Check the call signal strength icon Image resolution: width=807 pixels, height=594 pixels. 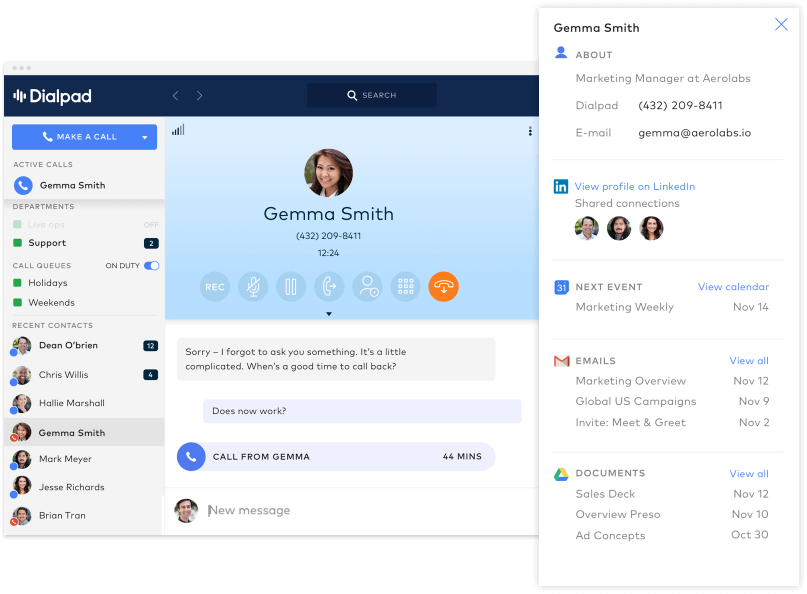pyautogui.click(x=178, y=130)
